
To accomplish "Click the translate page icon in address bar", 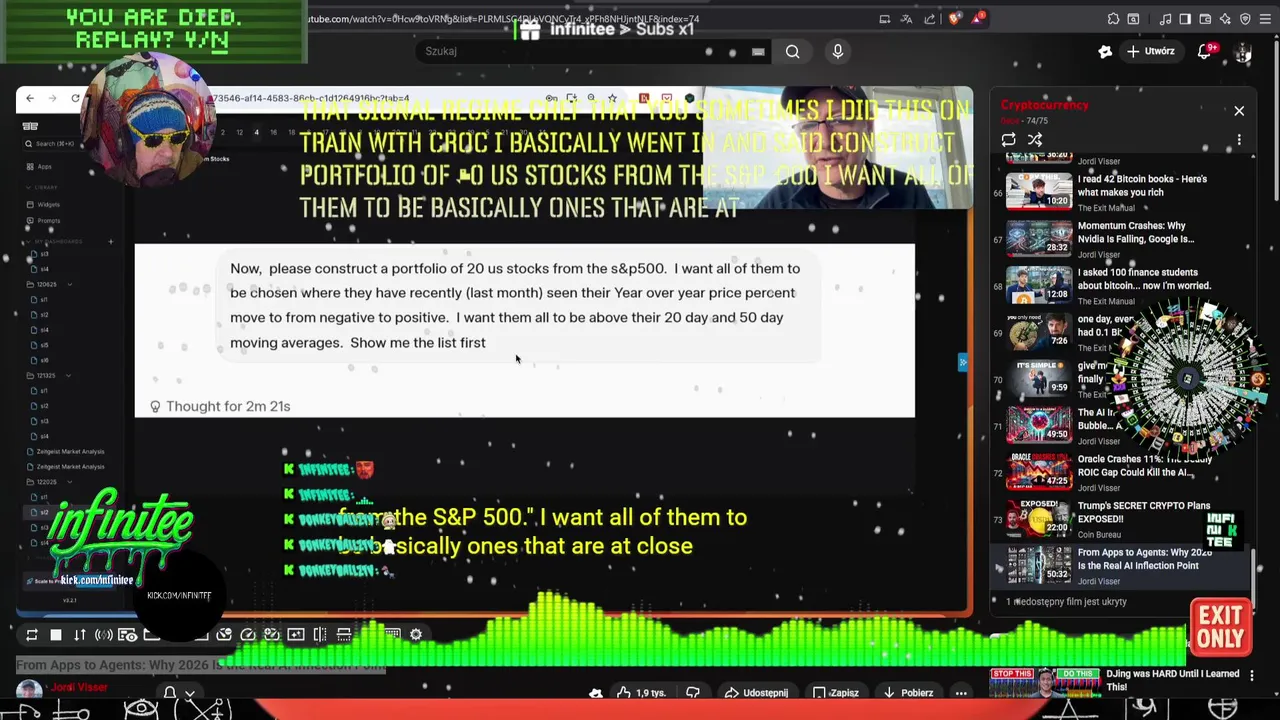I will (x=906, y=18).
